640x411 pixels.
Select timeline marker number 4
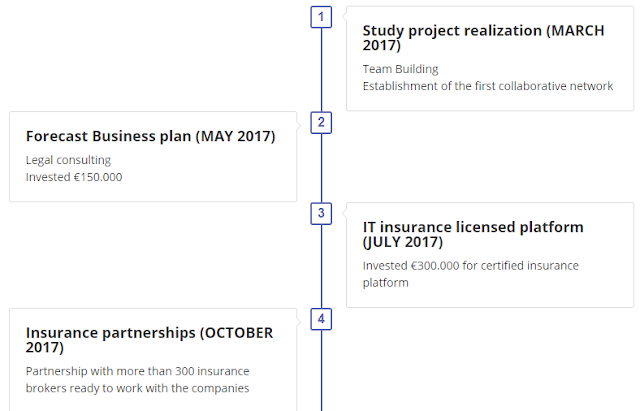321,319
